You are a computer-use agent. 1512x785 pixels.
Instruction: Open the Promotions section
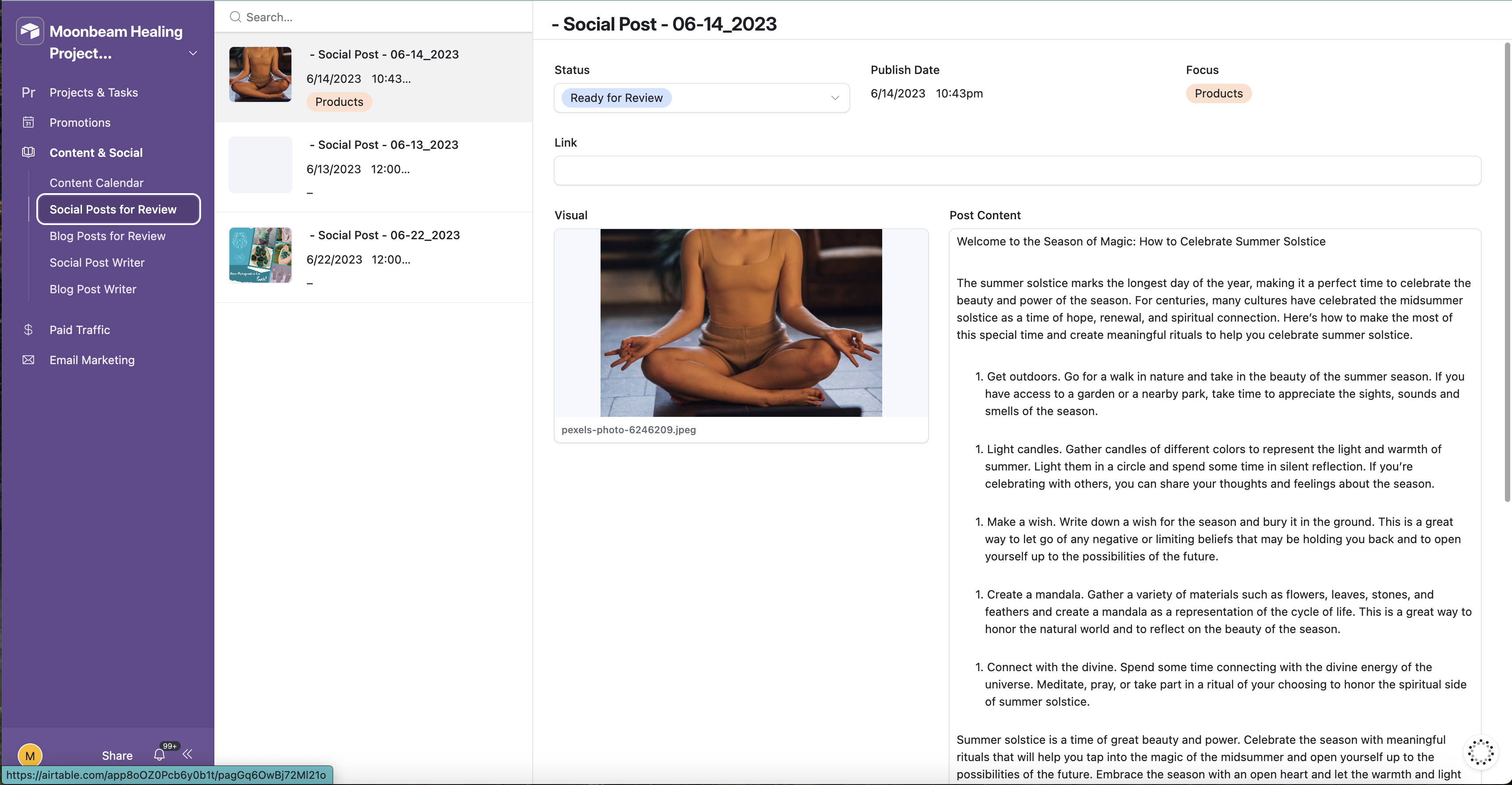click(x=80, y=122)
